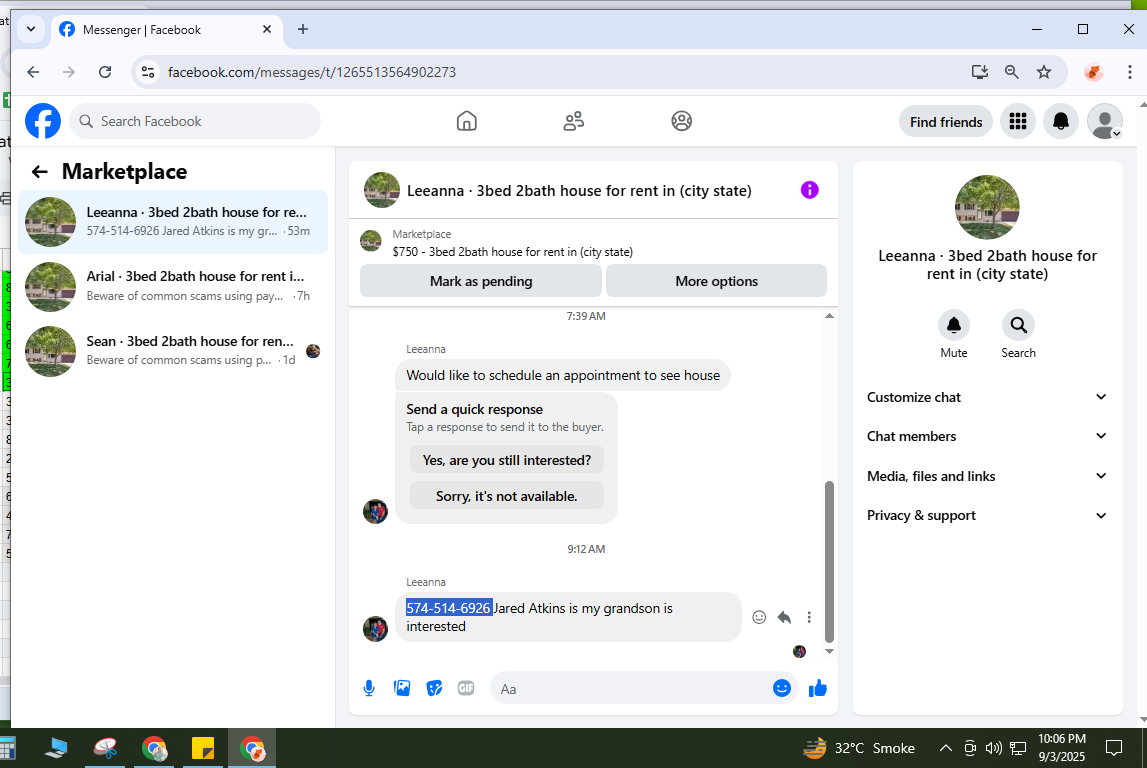Open conversation information purple icon

coord(809,190)
